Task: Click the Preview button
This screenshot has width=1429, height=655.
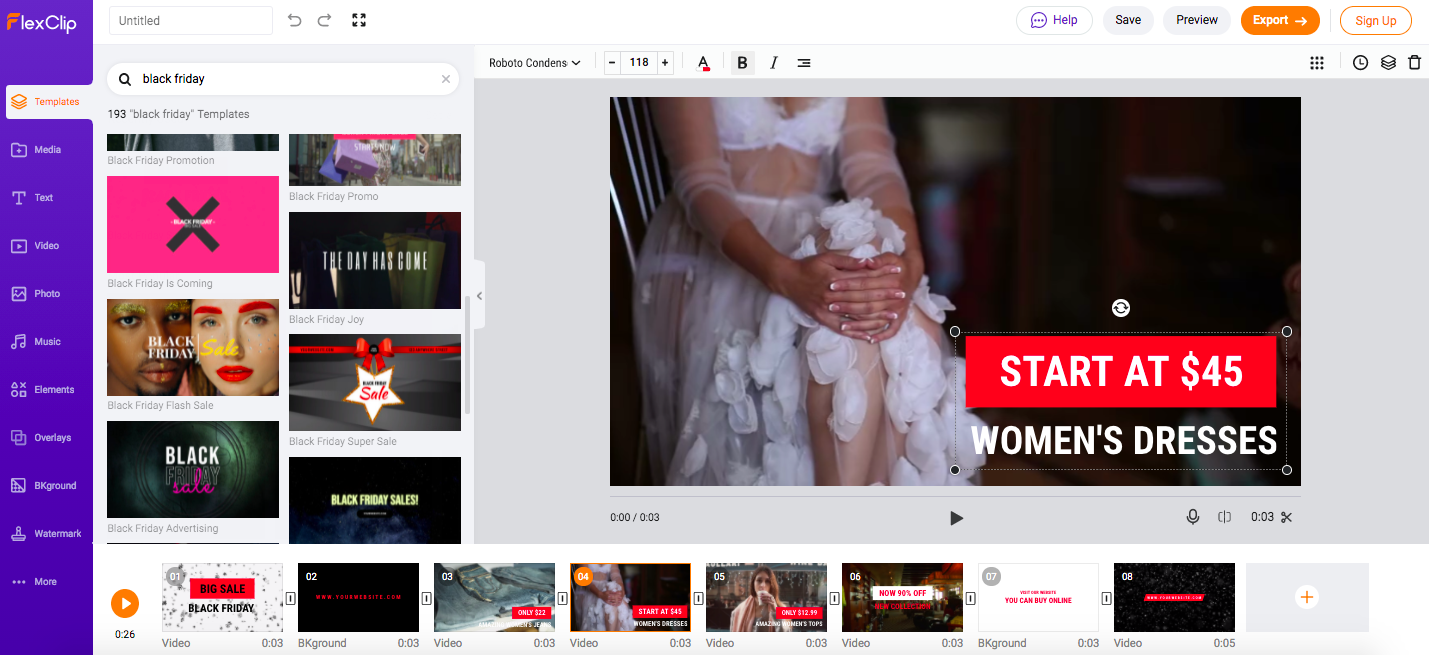Action: pyautogui.click(x=1196, y=20)
